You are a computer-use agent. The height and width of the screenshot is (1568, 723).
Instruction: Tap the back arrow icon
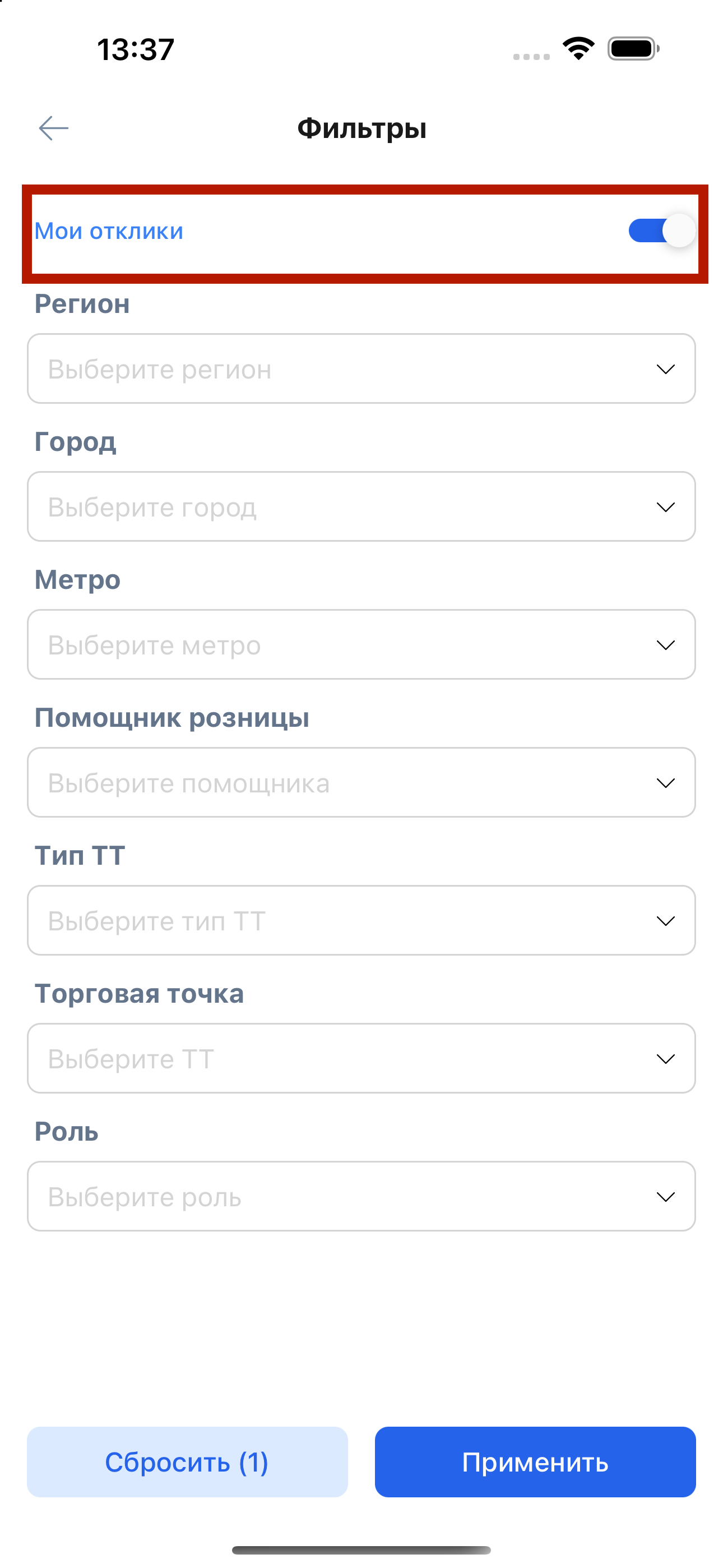click(x=54, y=128)
